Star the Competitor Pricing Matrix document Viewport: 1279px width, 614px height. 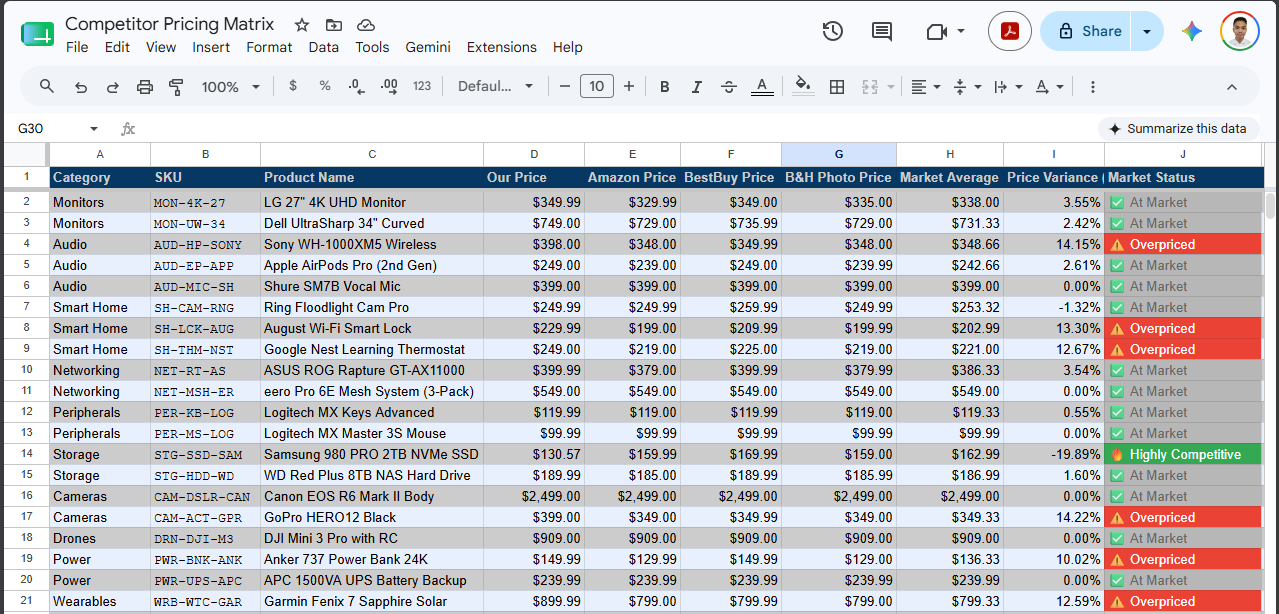pos(302,25)
